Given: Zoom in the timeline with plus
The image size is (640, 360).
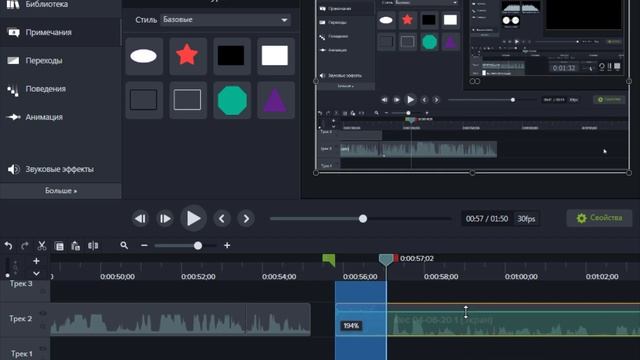Looking at the screenshot, I should pyautogui.click(x=227, y=245).
